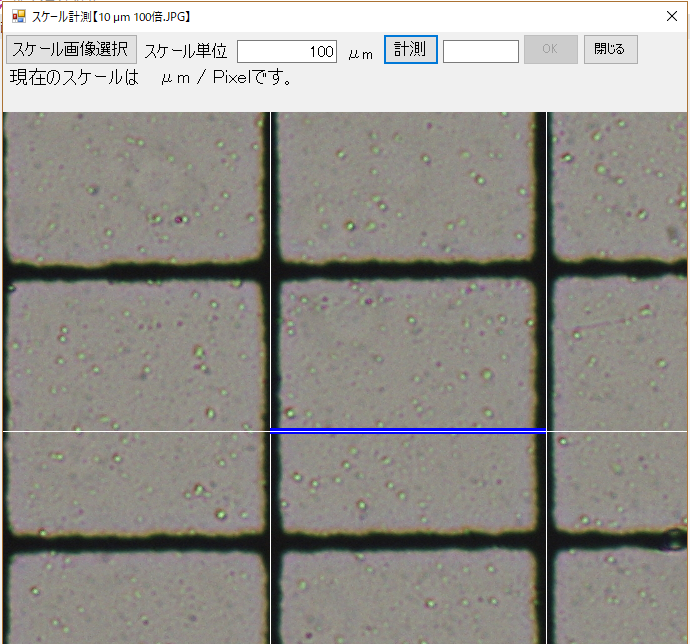The width and height of the screenshot is (695, 644).
Task: Click the blue measurement line
Action: click(408, 430)
